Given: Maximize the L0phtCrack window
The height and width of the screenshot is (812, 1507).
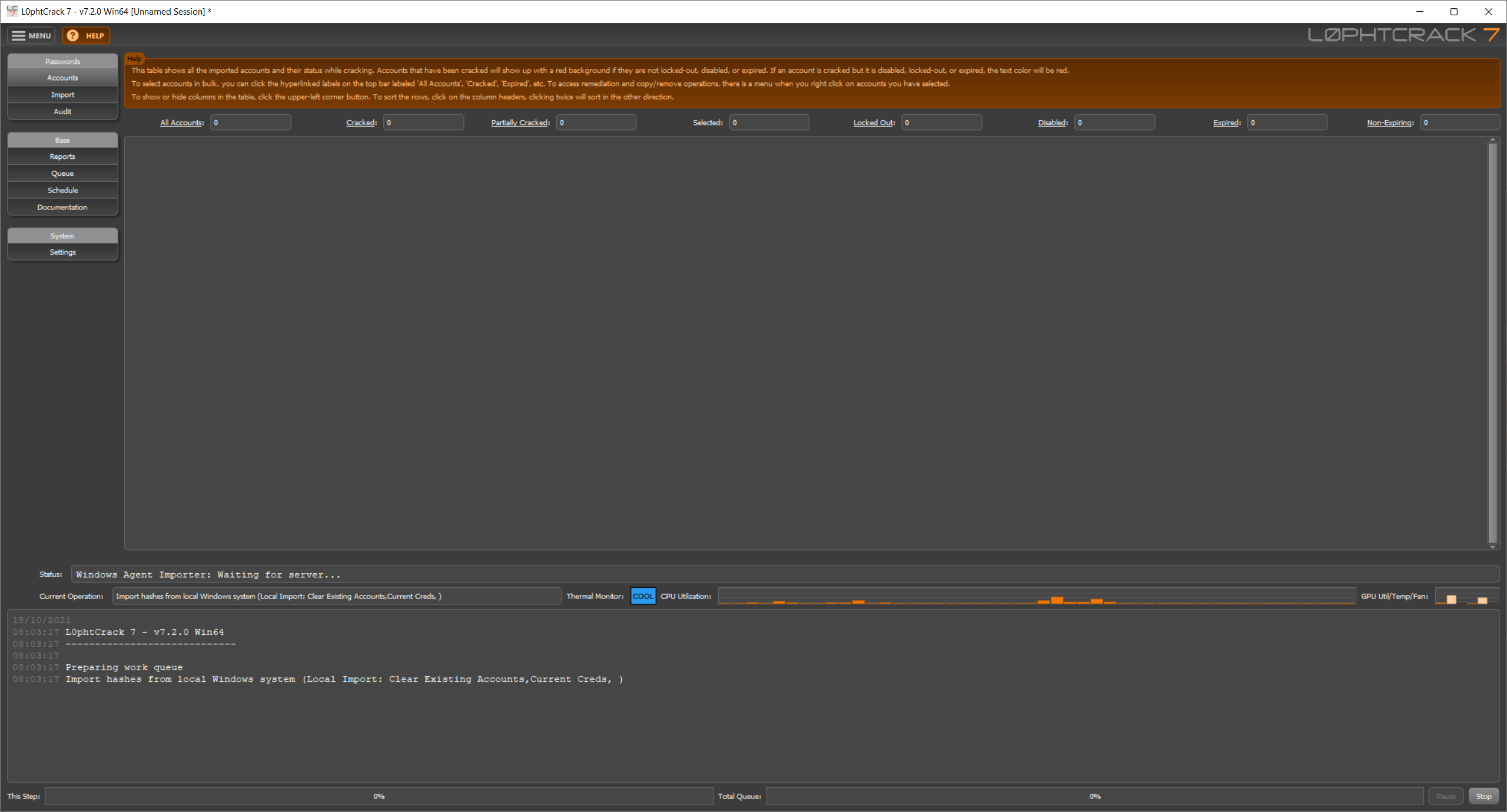Looking at the screenshot, I should (x=1454, y=11).
